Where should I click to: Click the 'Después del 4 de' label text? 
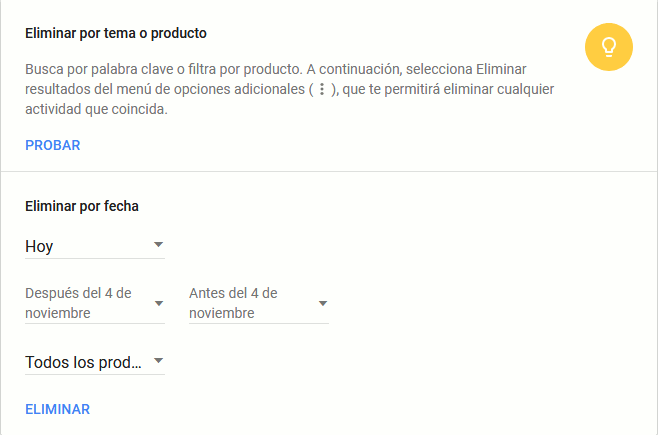[x=79, y=293]
